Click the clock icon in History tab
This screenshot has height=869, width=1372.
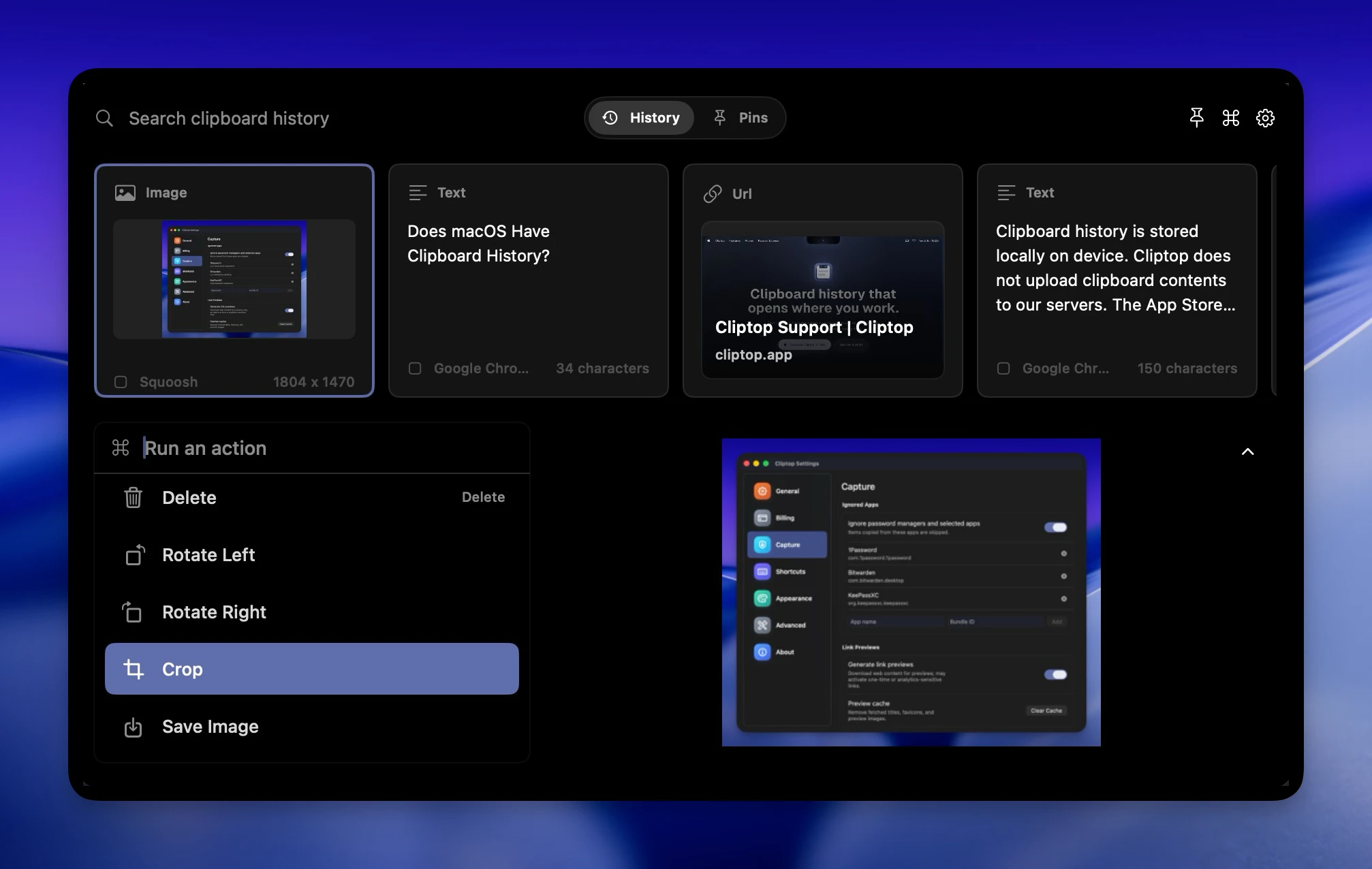tap(610, 118)
